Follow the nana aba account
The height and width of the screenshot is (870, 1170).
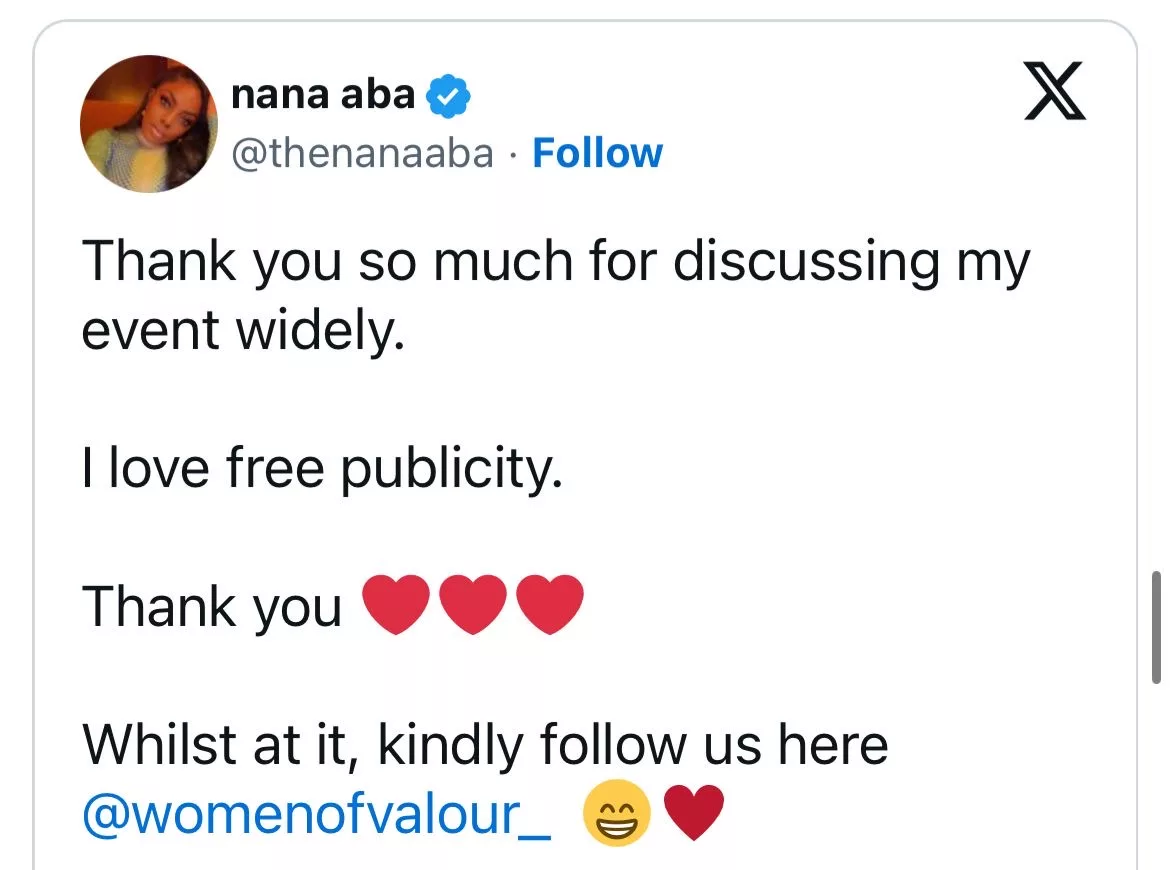pos(597,153)
